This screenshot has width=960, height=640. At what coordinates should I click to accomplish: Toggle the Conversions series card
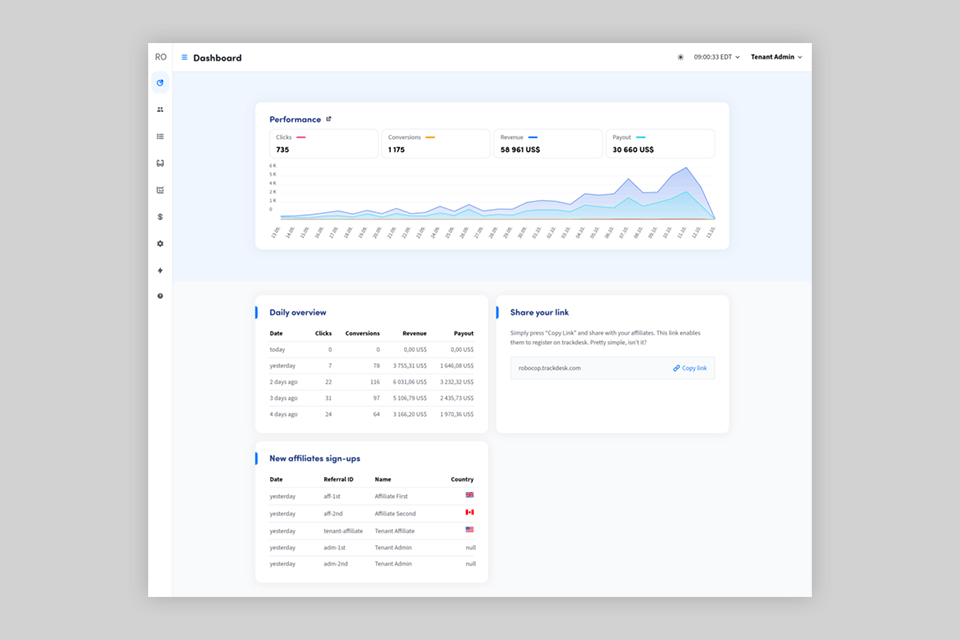(x=436, y=143)
